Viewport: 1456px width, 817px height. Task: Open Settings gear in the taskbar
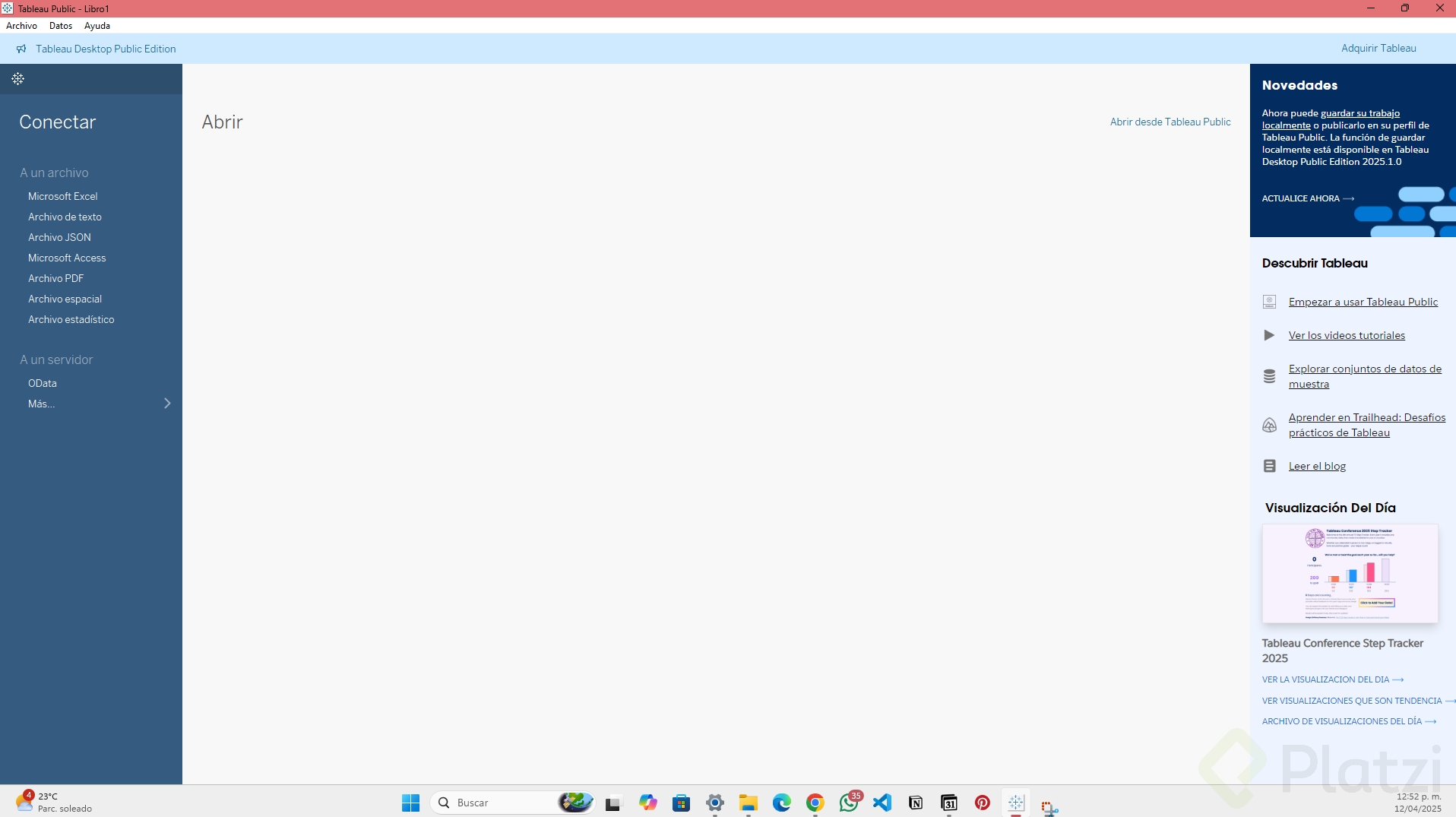pyautogui.click(x=714, y=803)
